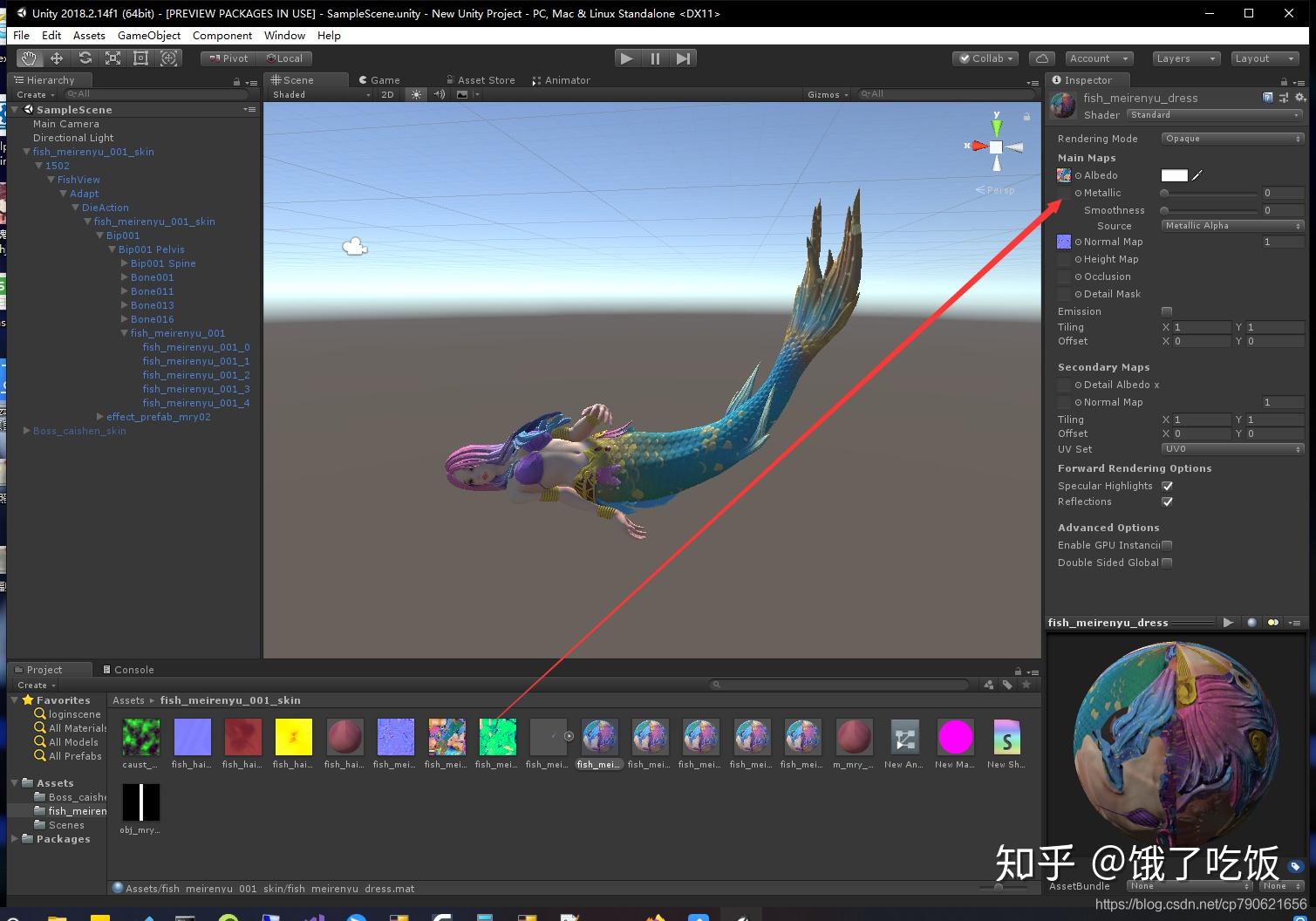
Task: Select the Move tool
Action: click(57, 58)
